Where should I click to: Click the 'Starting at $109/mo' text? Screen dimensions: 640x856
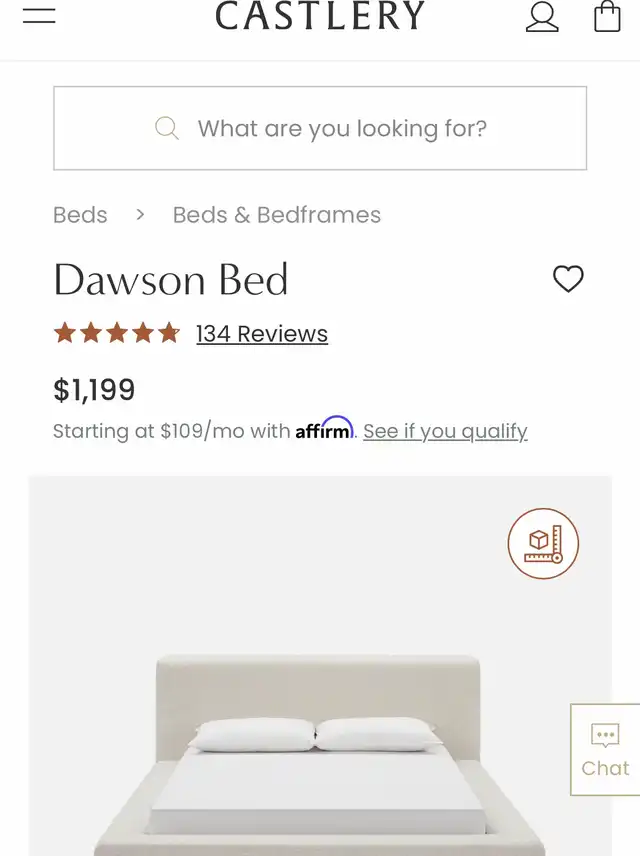170,431
